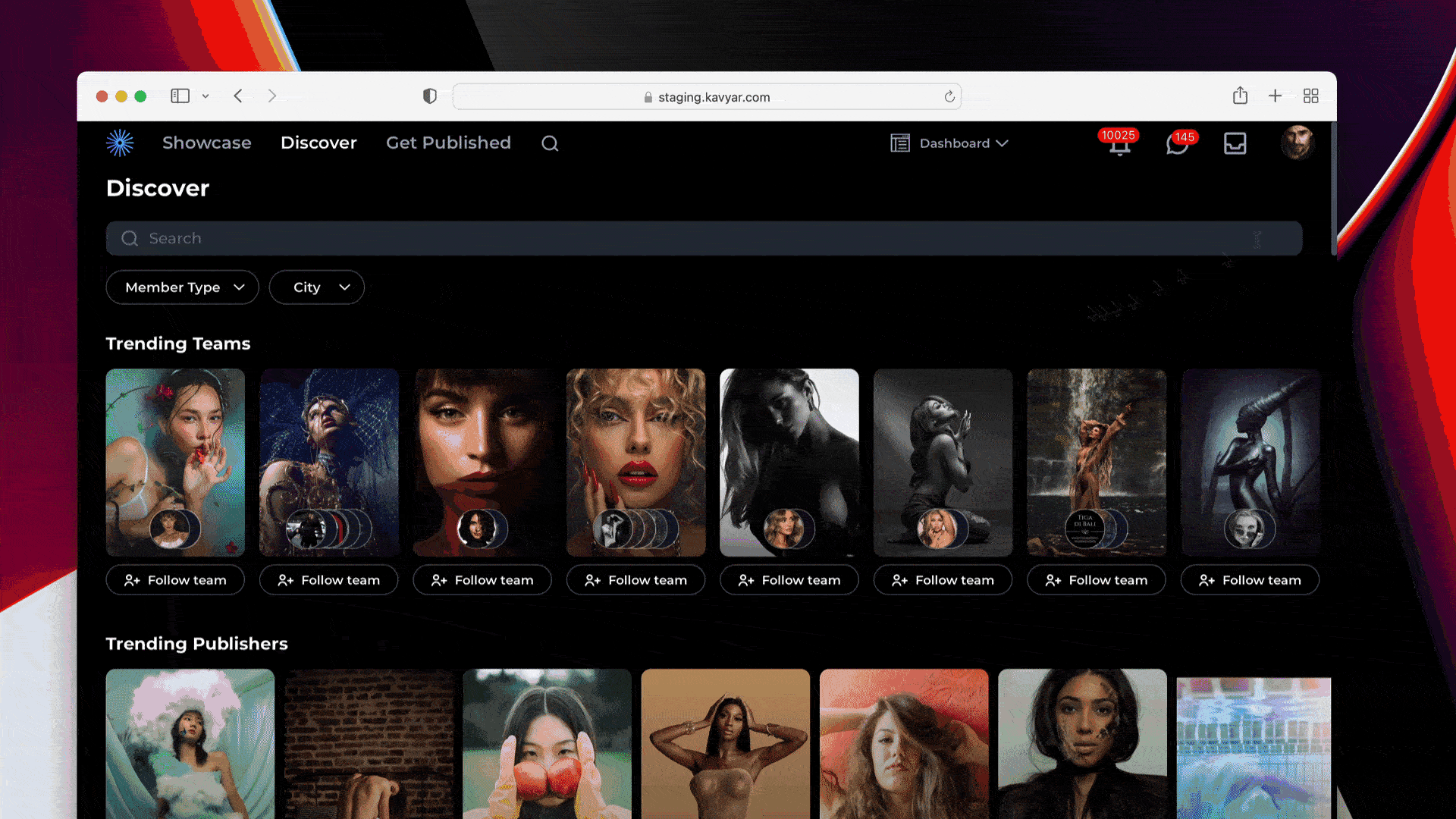Open red-haired woman publisher thumbnail
Screen dimensions: 1456x819
[x=904, y=744]
